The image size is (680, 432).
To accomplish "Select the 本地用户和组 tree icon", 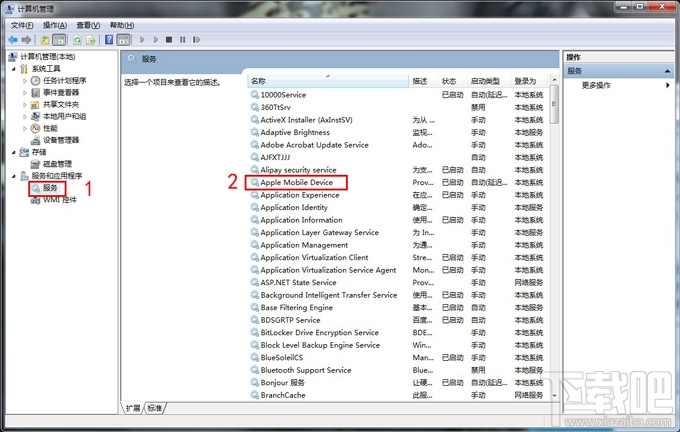I will (36, 116).
